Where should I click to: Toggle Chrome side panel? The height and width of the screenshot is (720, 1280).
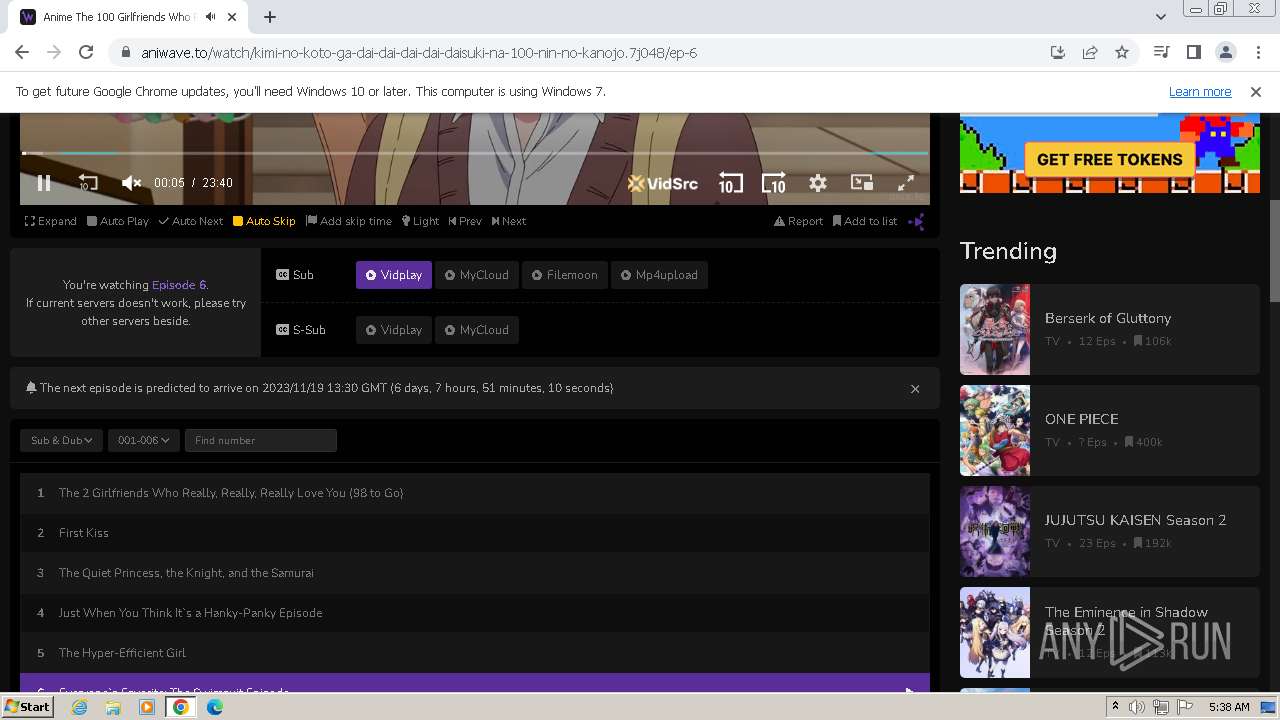click(1193, 52)
